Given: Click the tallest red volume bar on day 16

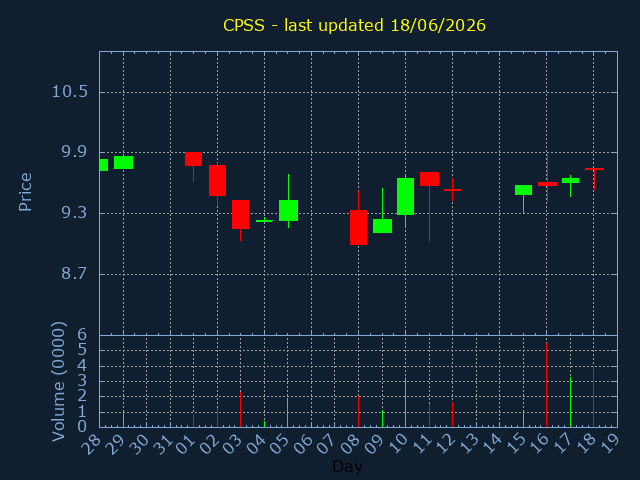Looking at the screenshot, I should coord(547,385).
